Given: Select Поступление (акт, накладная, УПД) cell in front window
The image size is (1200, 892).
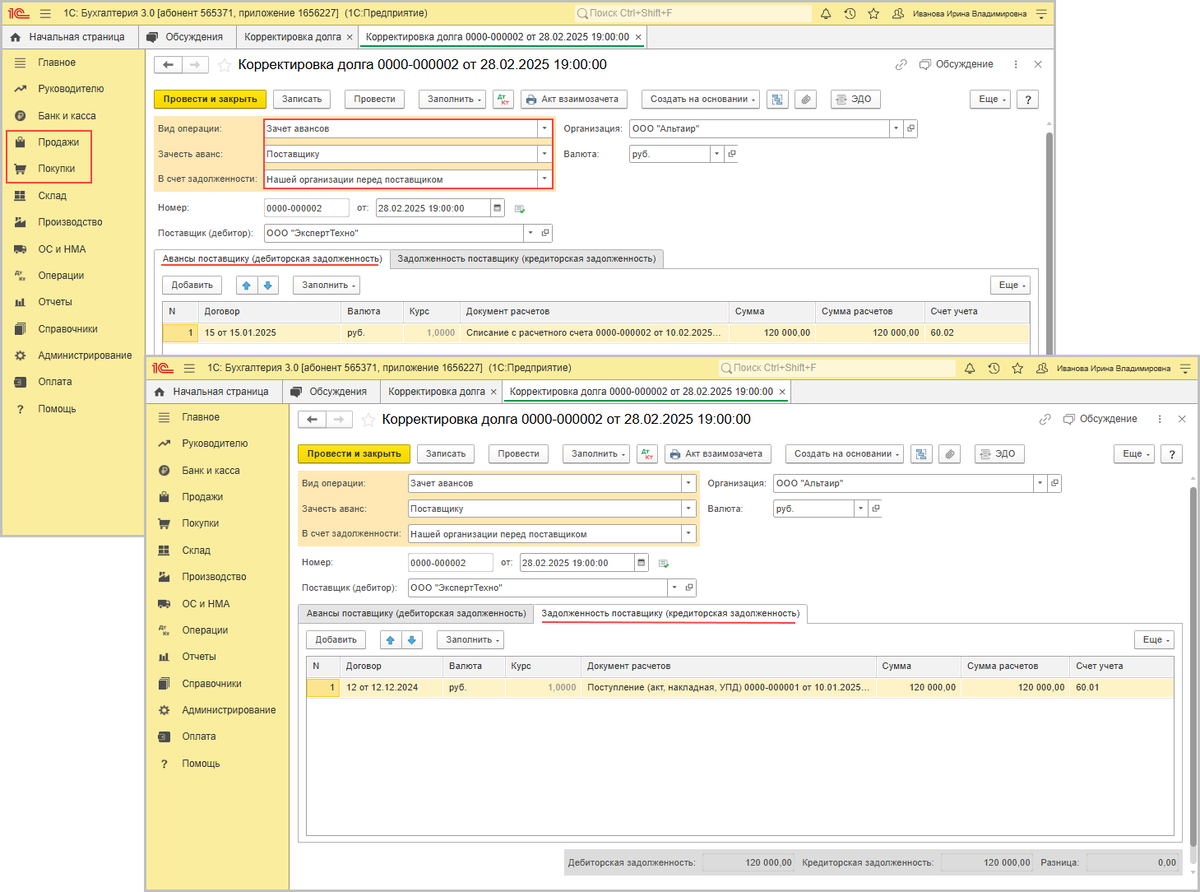Looking at the screenshot, I should (726, 688).
